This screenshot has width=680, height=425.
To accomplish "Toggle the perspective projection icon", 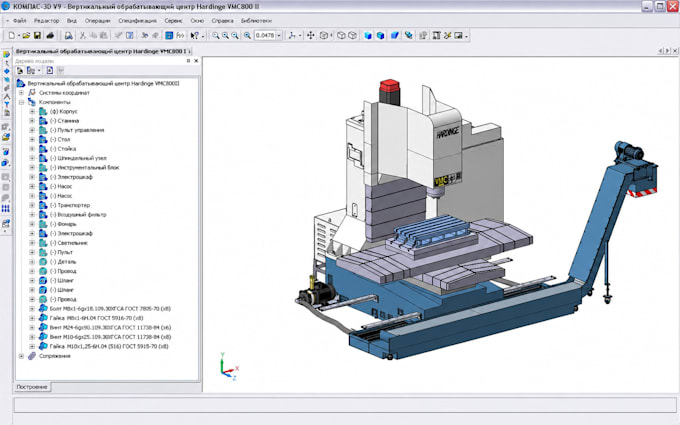I will click(395, 36).
